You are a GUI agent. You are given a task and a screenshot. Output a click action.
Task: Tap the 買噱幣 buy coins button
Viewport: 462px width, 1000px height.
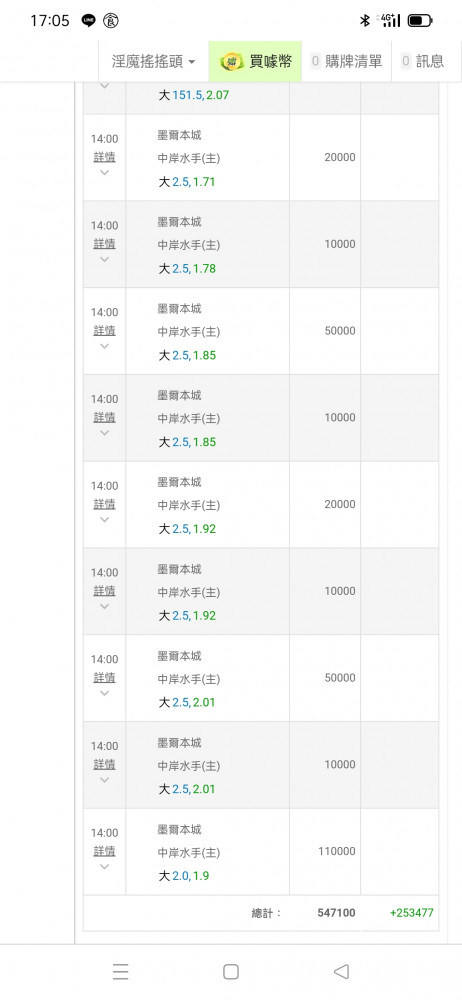click(x=255, y=61)
